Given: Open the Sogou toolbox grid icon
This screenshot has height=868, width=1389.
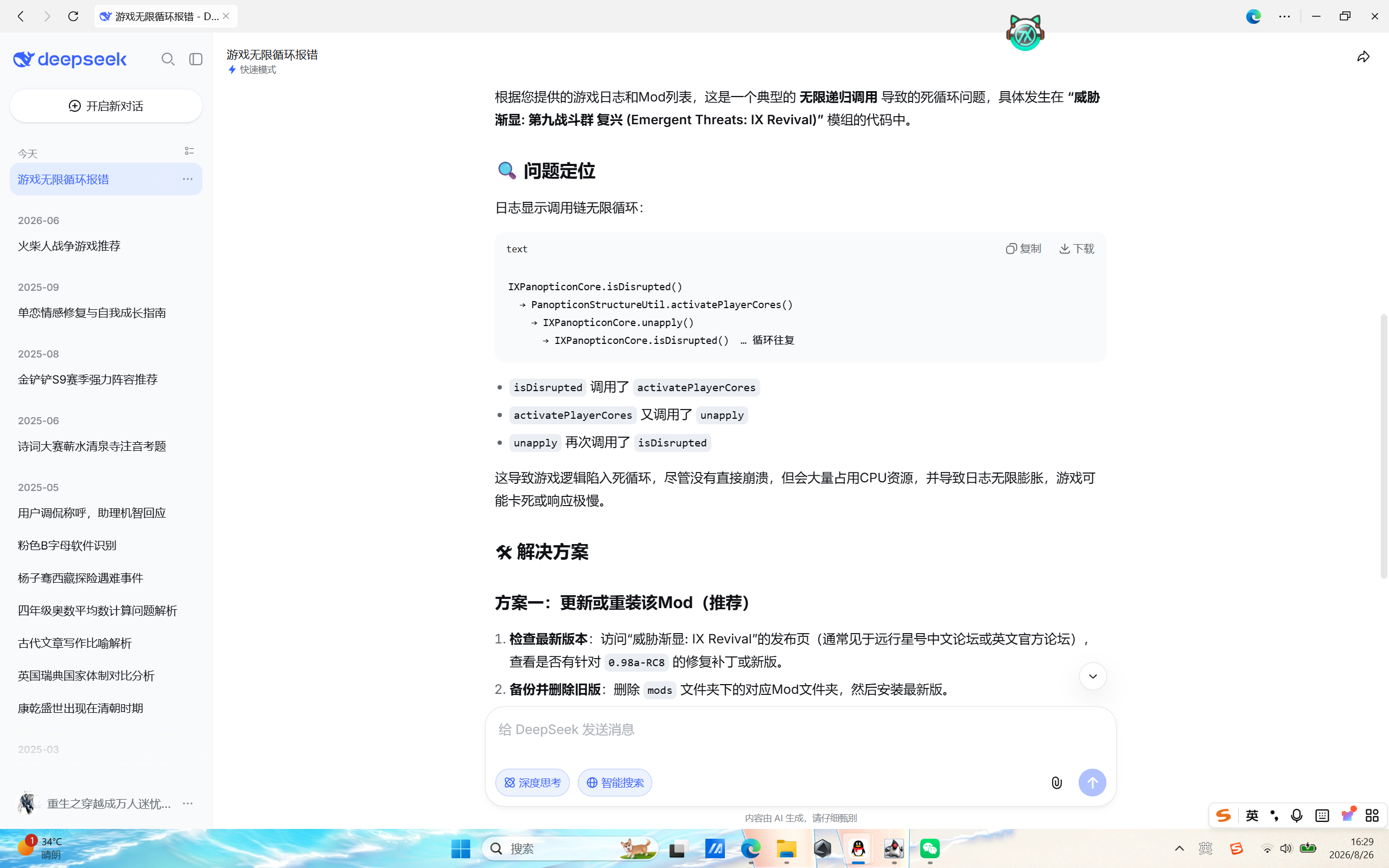Looking at the screenshot, I should 1372,816.
